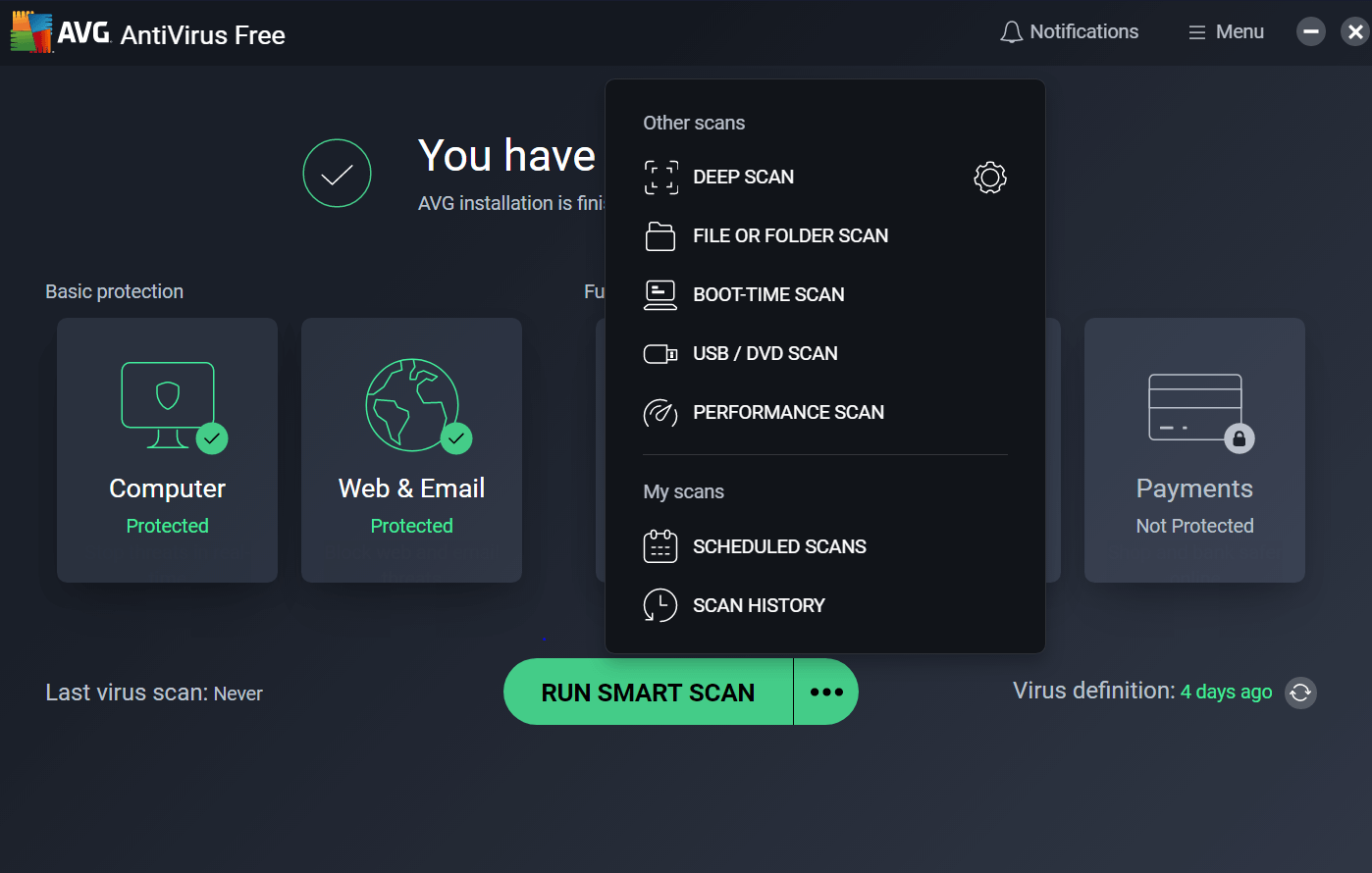Viewport: 1372px width, 873px height.
Task: Click the Scan History clock icon
Action: coord(661,605)
